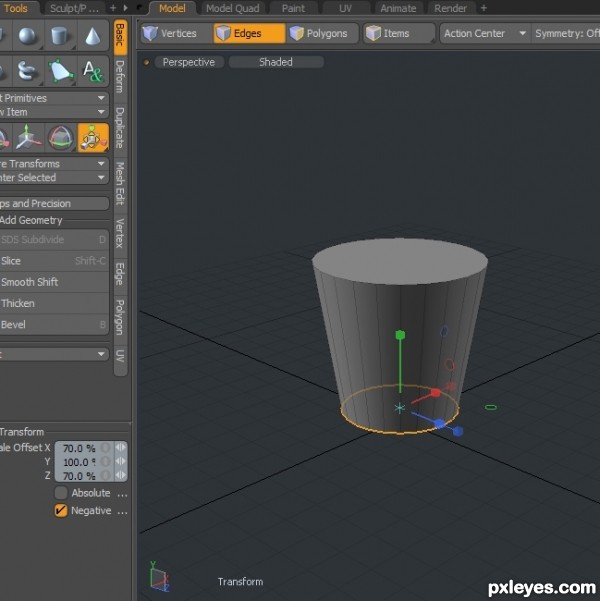Click the ellipsis next to Absolute
This screenshot has height=601, width=600.
coord(122,494)
